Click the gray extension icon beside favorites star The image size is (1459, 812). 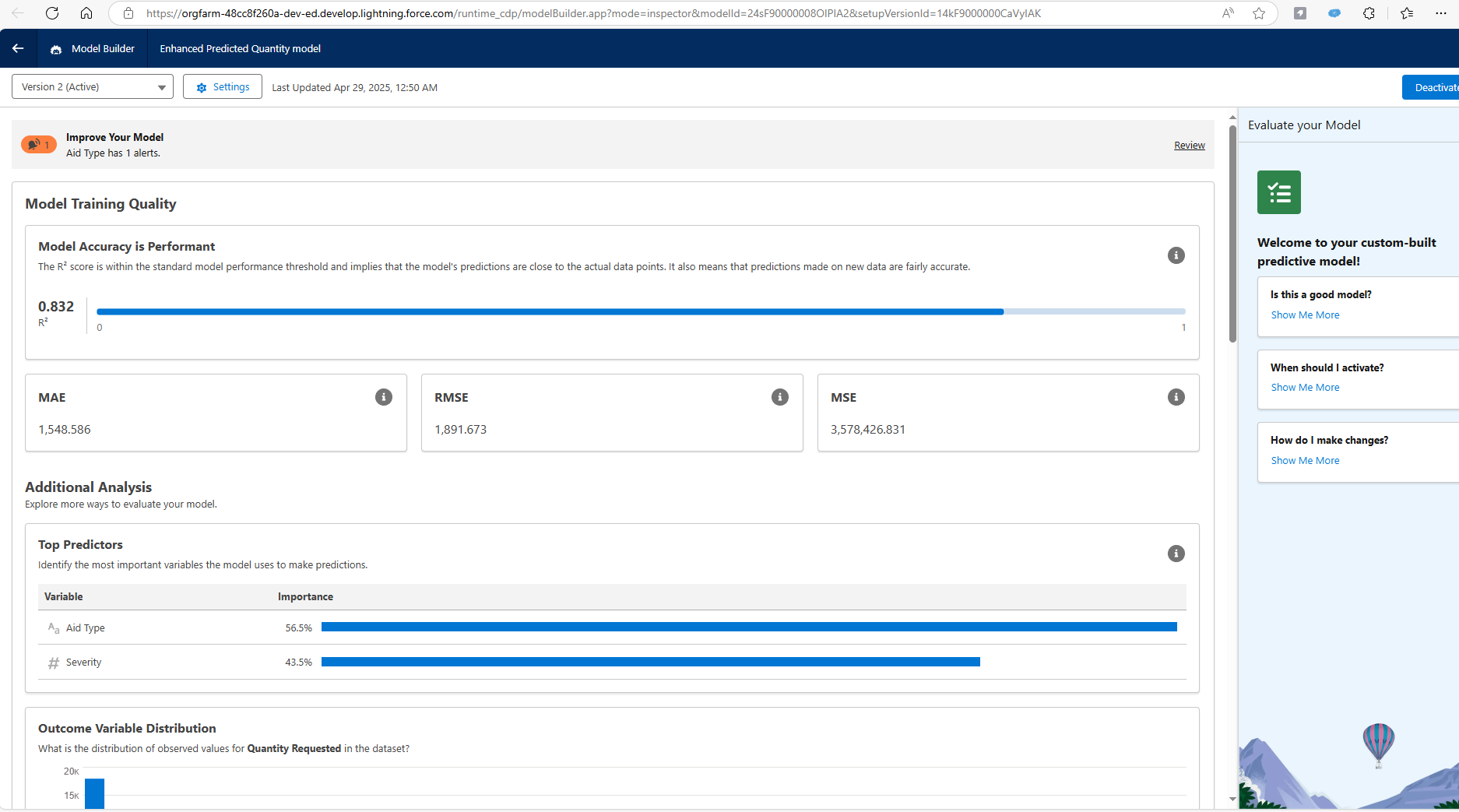click(1300, 13)
